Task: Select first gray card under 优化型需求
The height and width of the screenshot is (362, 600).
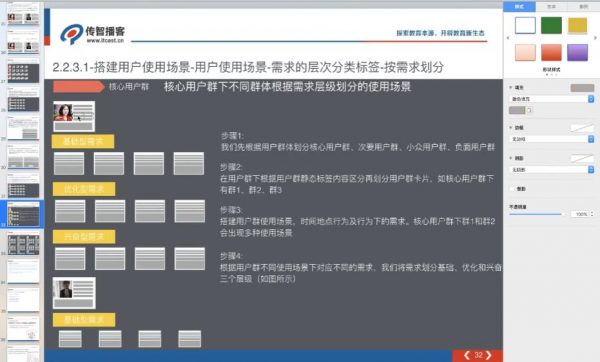Action: click(x=70, y=211)
